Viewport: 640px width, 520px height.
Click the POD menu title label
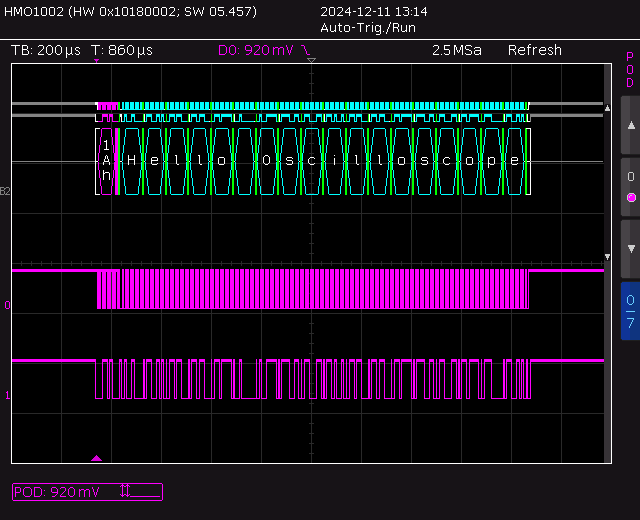point(630,72)
